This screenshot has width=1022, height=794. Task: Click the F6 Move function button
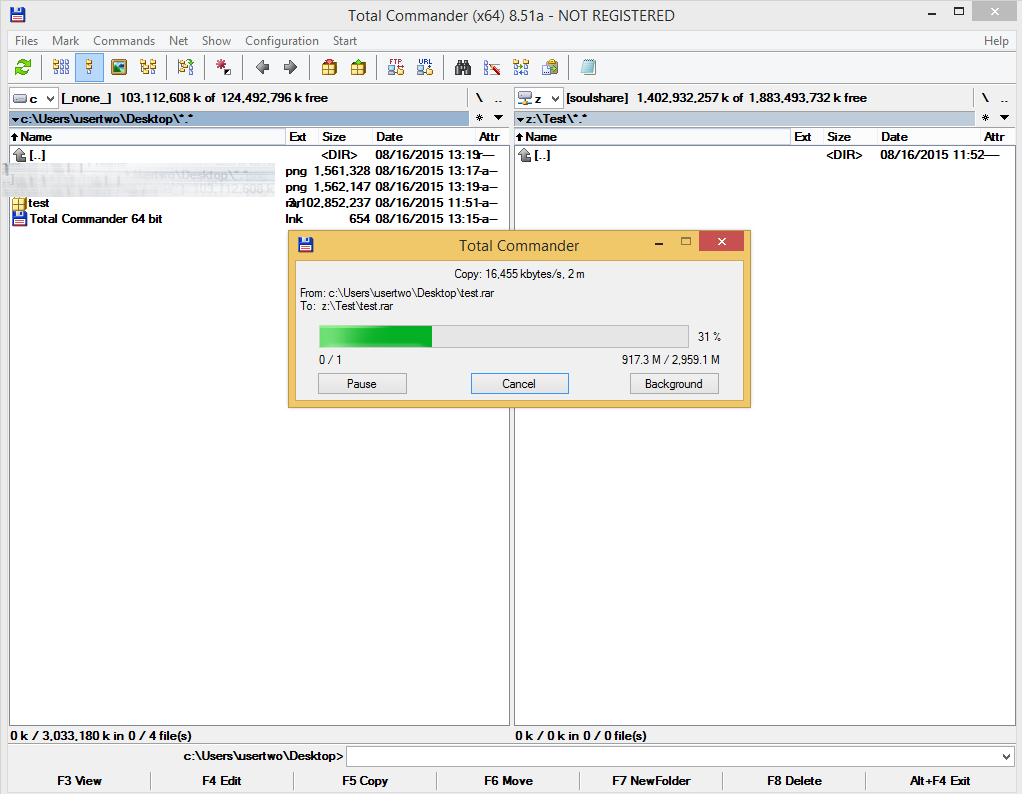coord(508,781)
